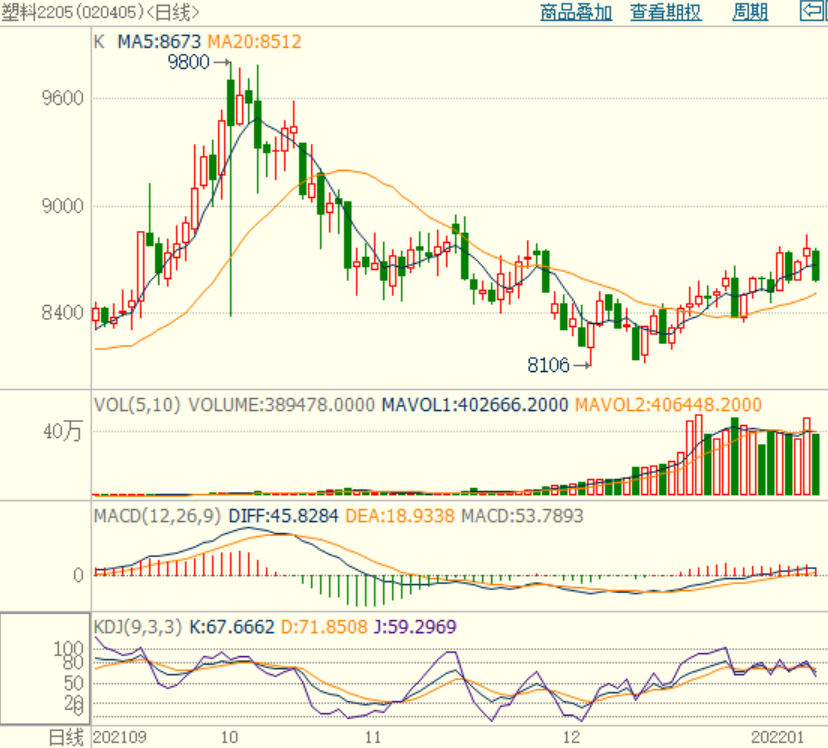Image resolution: width=828 pixels, height=748 pixels.
Task: Click the 8106 low price marker
Action: (549, 366)
